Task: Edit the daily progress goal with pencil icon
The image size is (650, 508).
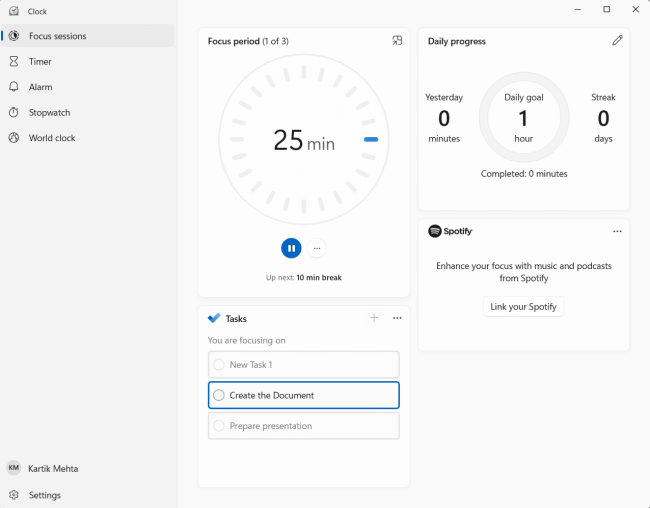Action: click(x=617, y=40)
